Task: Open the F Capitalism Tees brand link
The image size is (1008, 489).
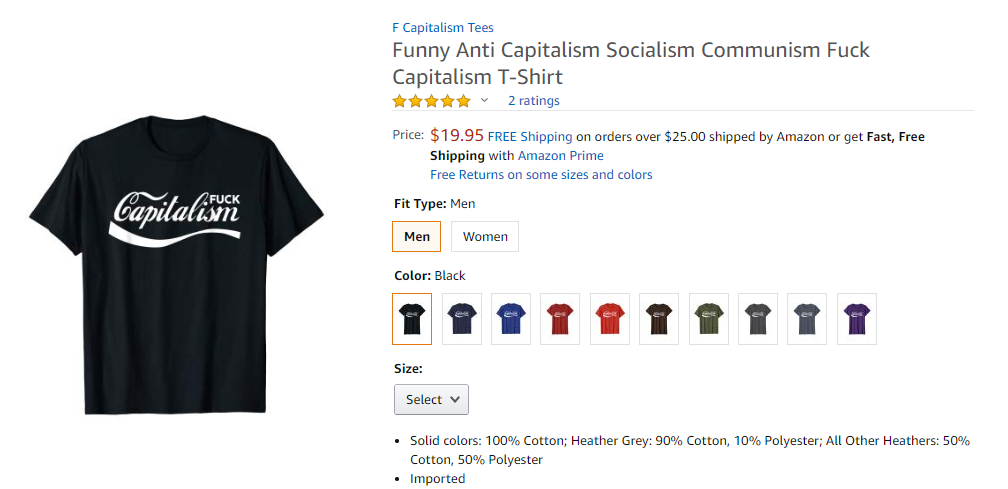Action: coord(442,28)
